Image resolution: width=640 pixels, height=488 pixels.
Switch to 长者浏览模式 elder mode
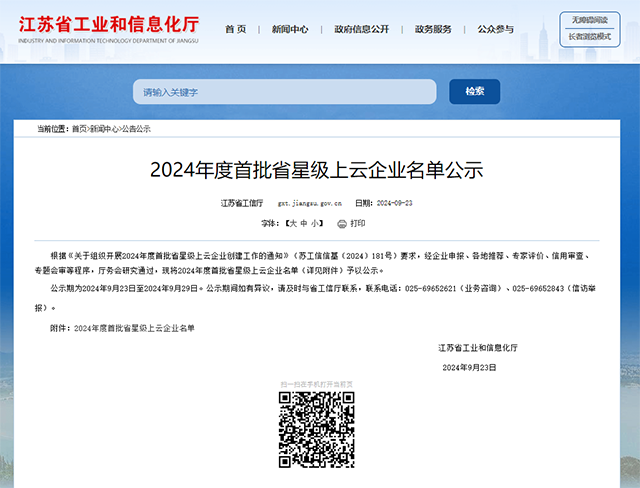[589, 37]
